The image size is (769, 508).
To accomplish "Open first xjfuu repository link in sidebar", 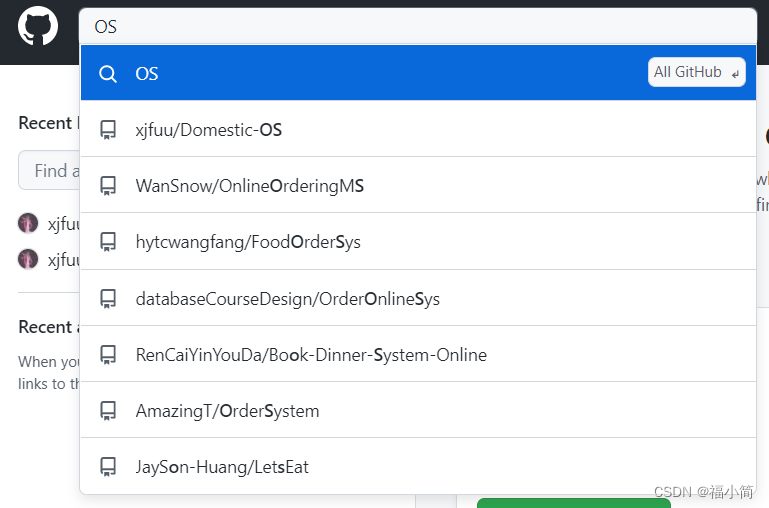I will click(64, 224).
